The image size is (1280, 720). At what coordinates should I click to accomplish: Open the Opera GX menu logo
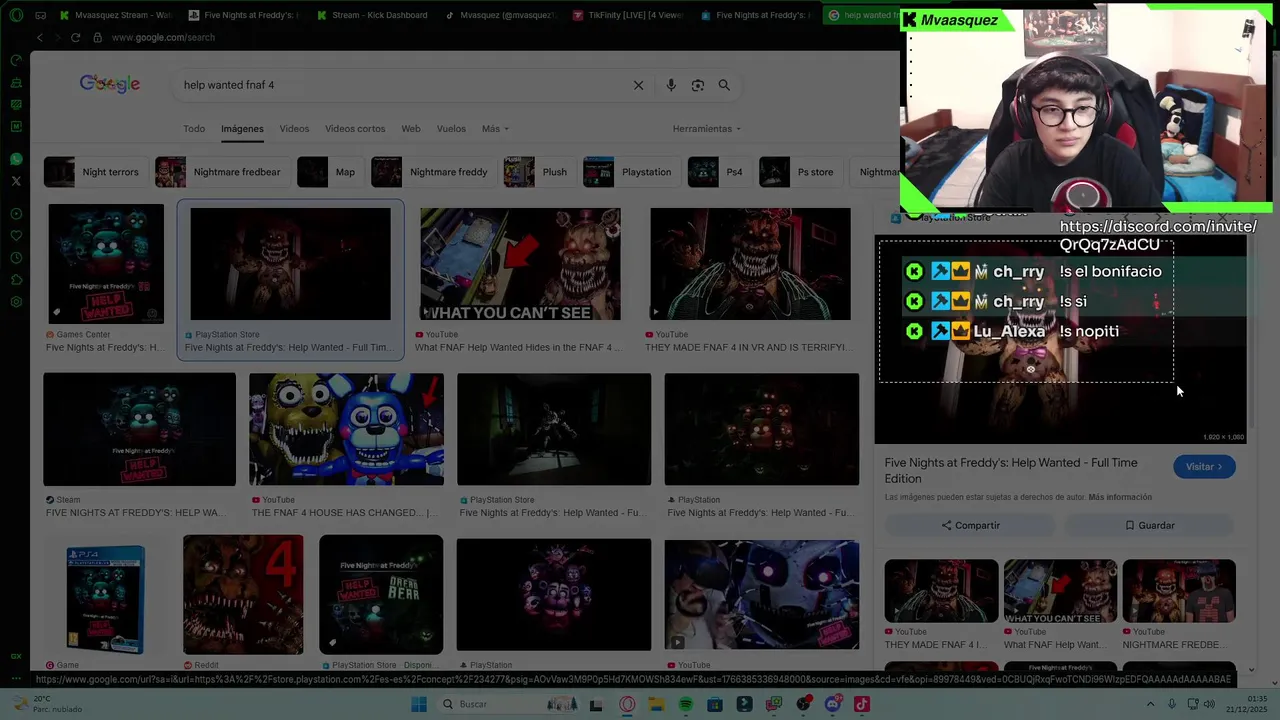click(14, 15)
